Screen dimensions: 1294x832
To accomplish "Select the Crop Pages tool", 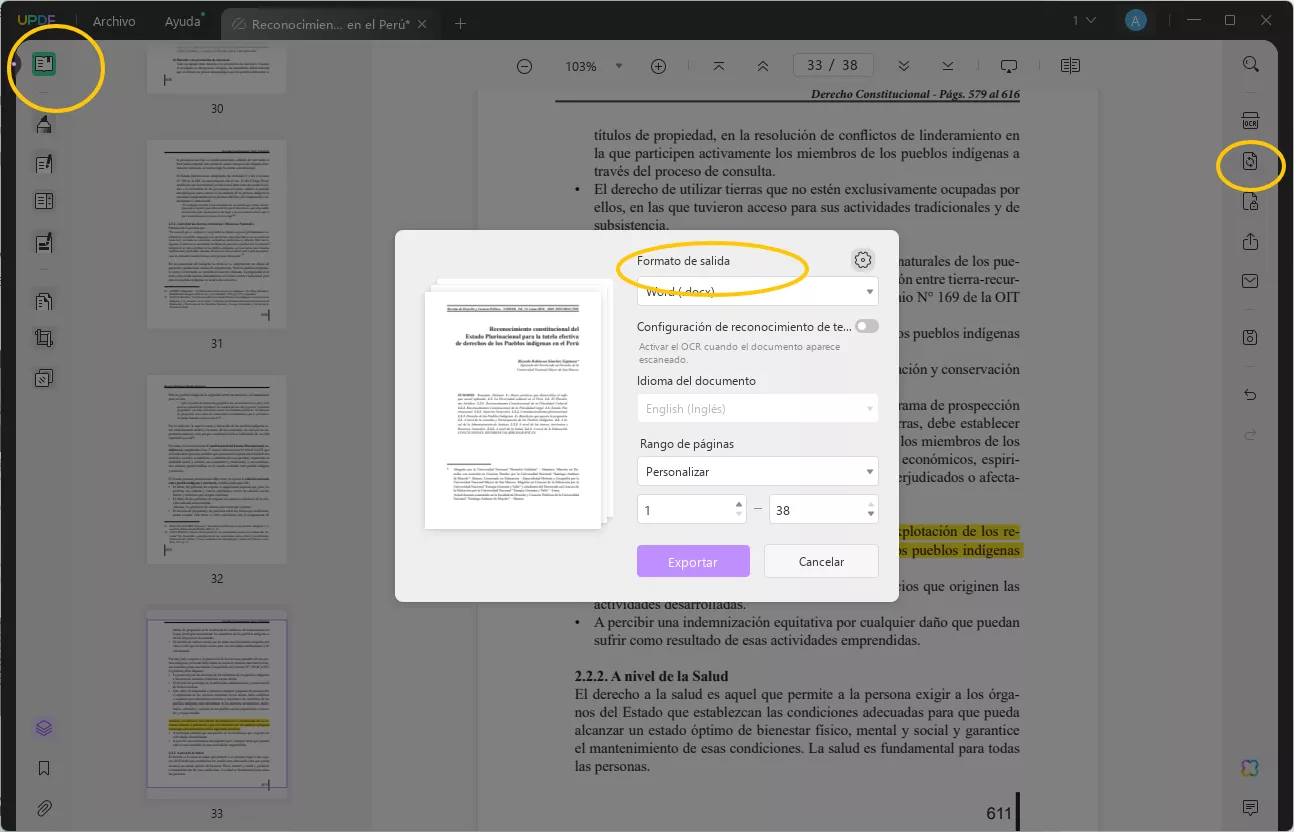I will coord(44,339).
